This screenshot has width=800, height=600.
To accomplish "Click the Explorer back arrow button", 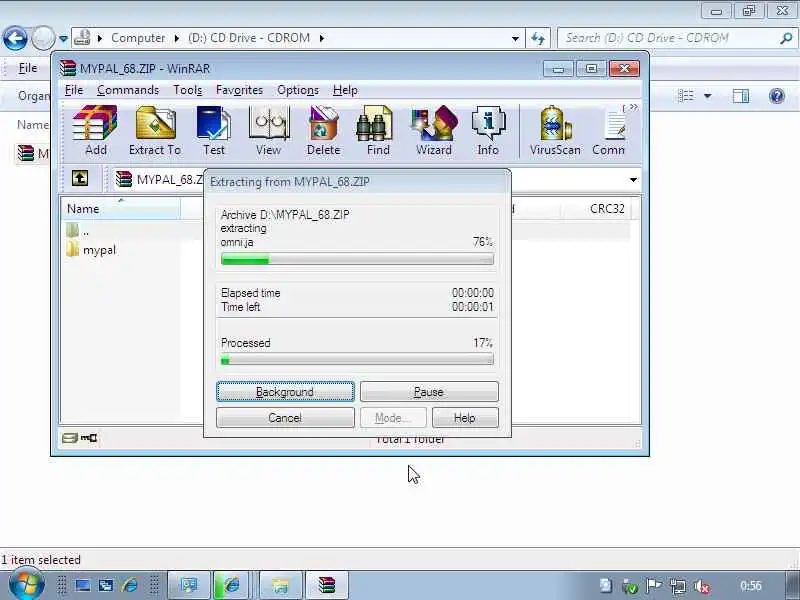I will click(x=15, y=38).
